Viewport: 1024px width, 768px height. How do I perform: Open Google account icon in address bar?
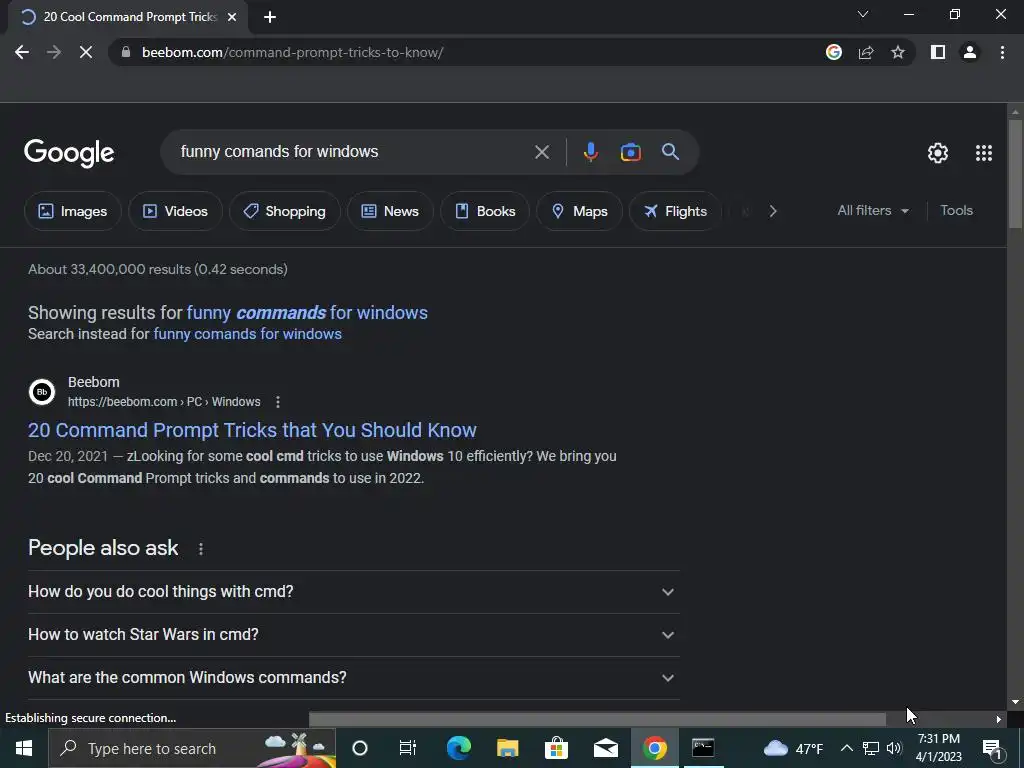click(834, 52)
